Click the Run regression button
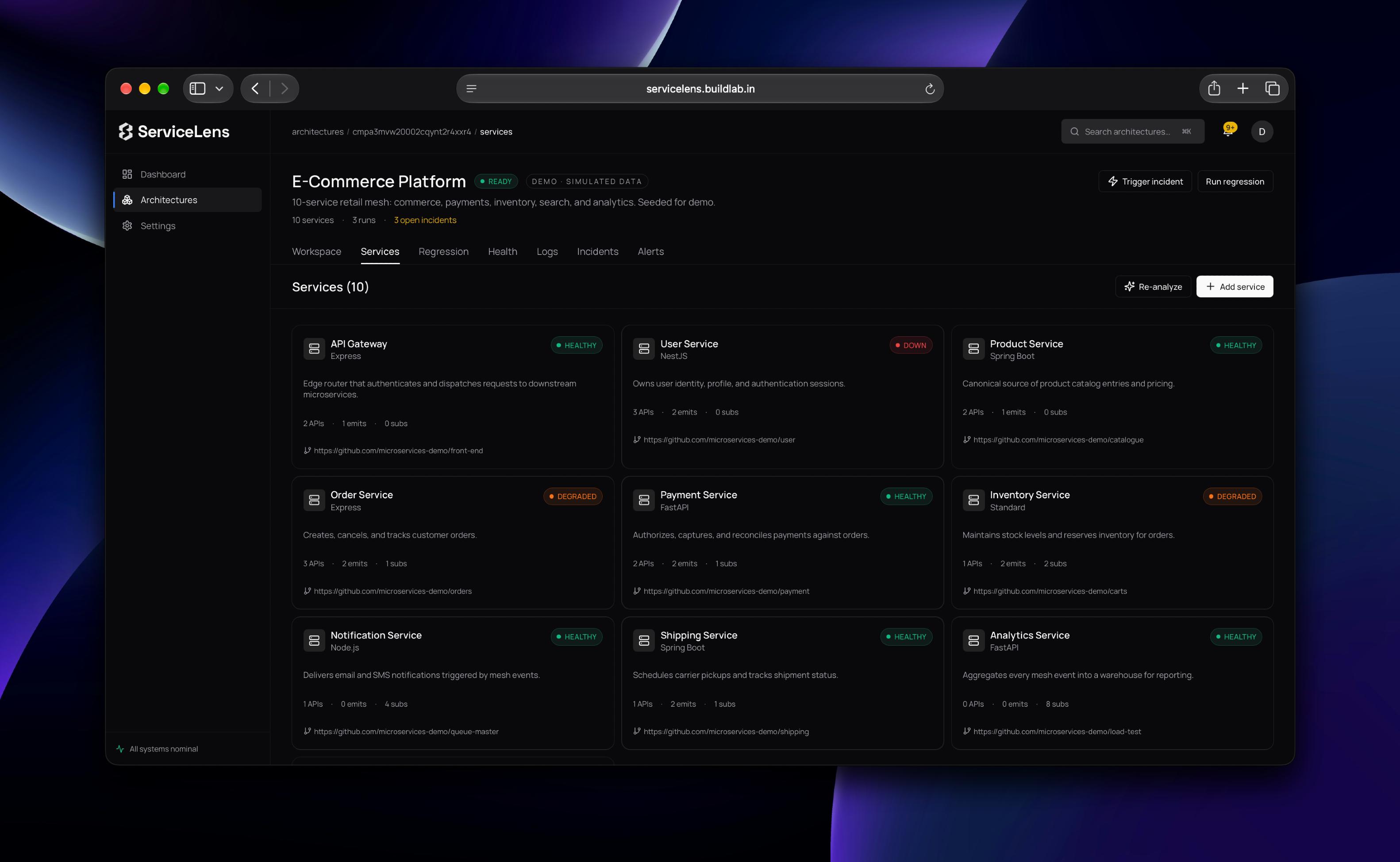This screenshot has height=862, width=1400. tap(1235, 181)
